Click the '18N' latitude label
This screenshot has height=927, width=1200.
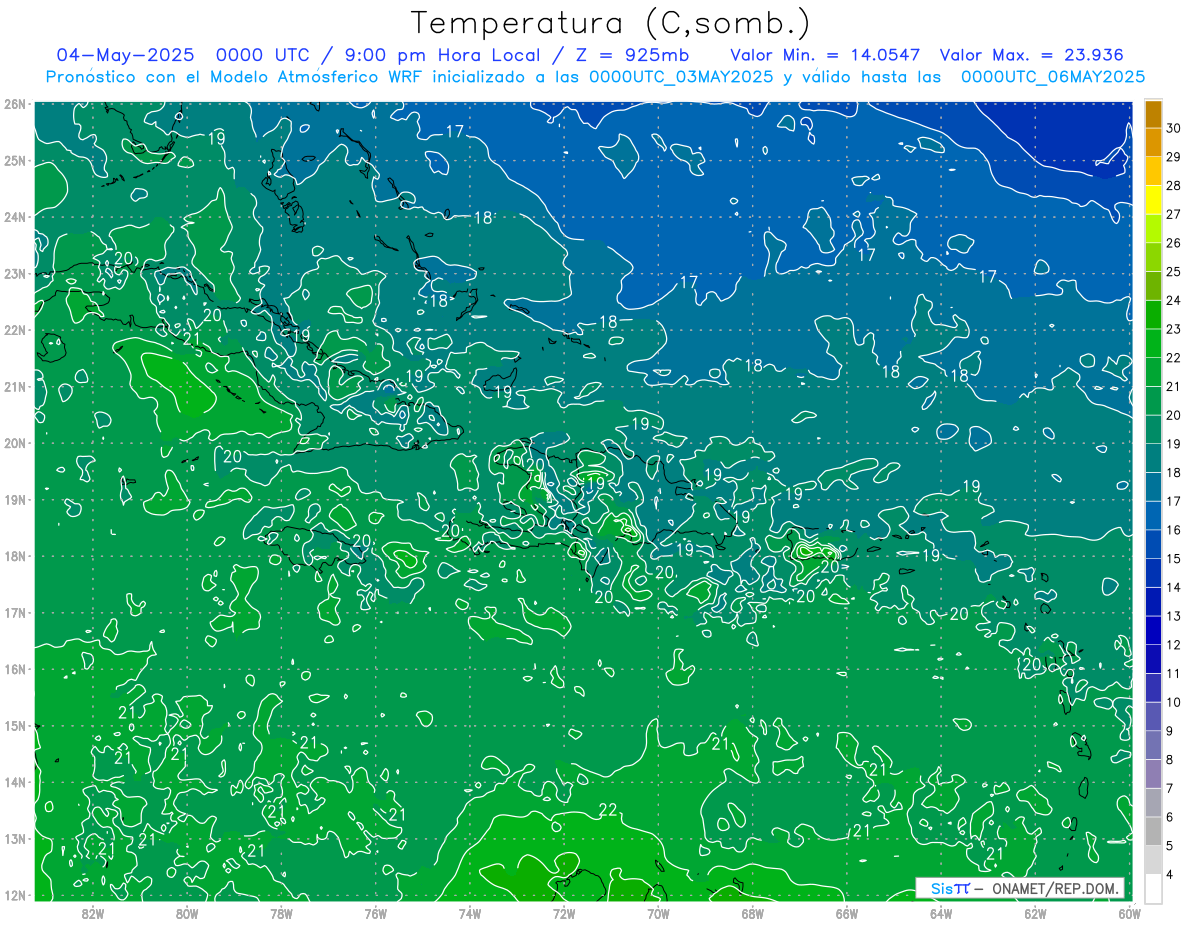(14, 556)
